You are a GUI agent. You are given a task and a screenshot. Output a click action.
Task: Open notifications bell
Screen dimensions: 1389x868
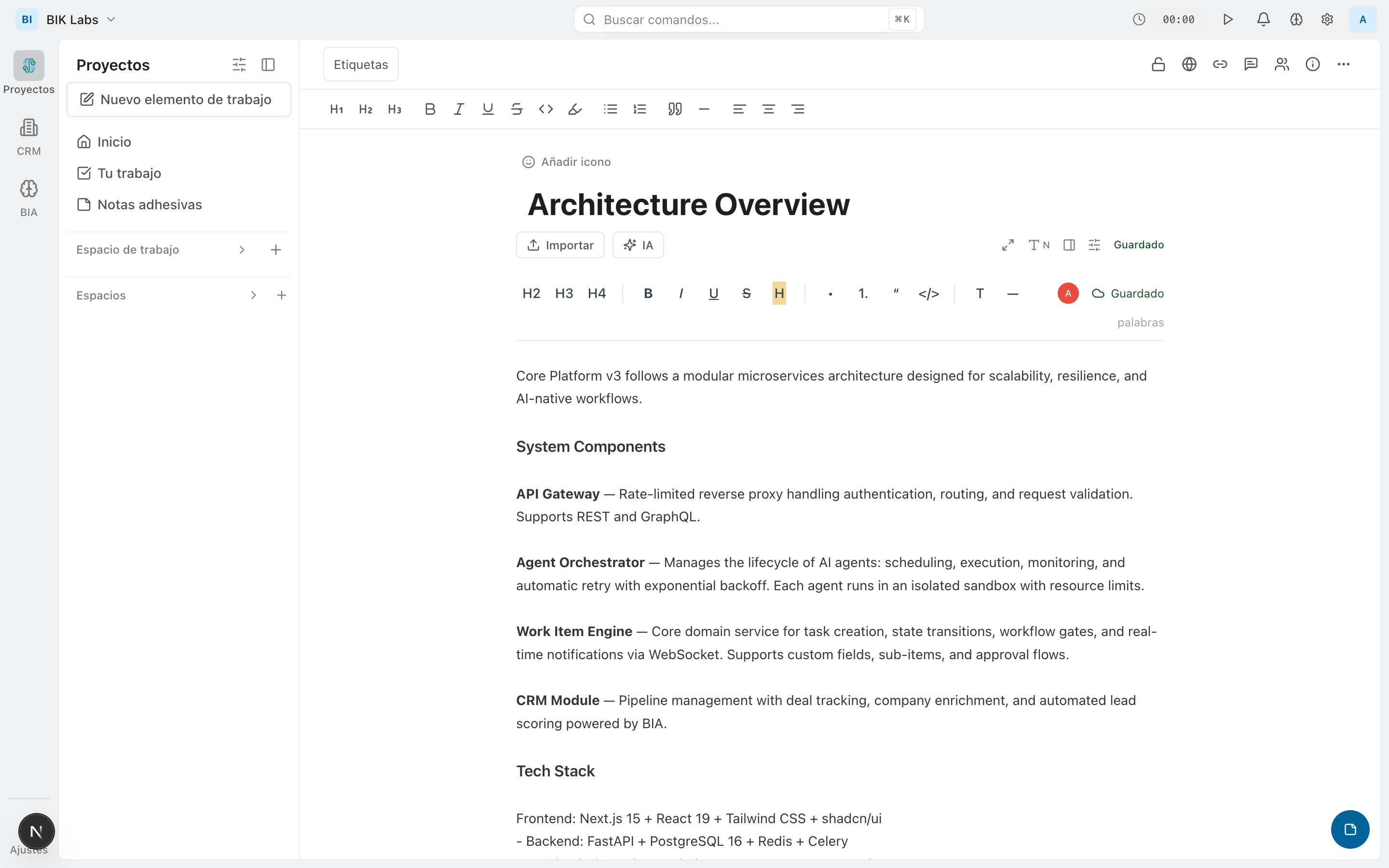1263,19
